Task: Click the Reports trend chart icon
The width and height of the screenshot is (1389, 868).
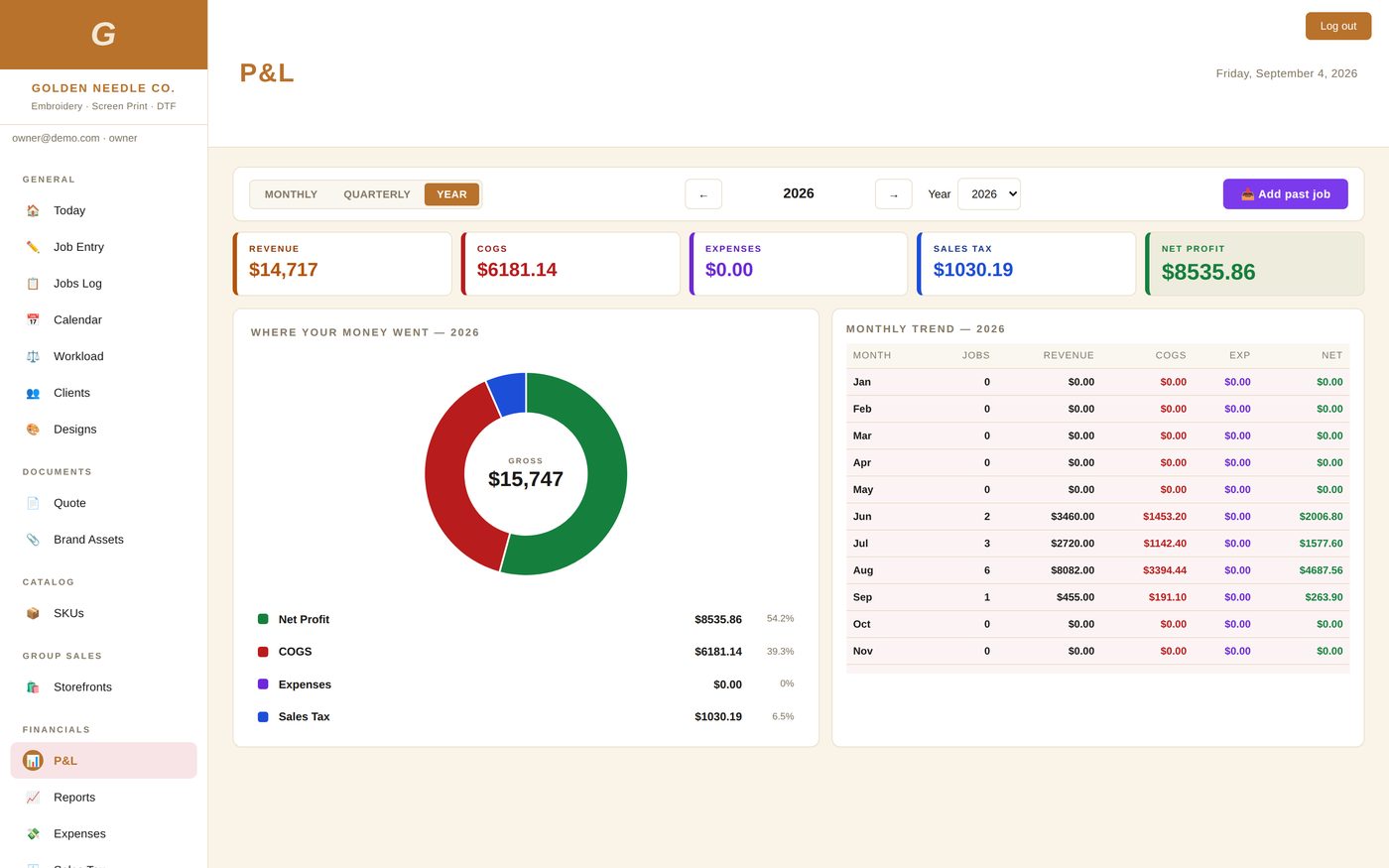Action: pos(33,798)
